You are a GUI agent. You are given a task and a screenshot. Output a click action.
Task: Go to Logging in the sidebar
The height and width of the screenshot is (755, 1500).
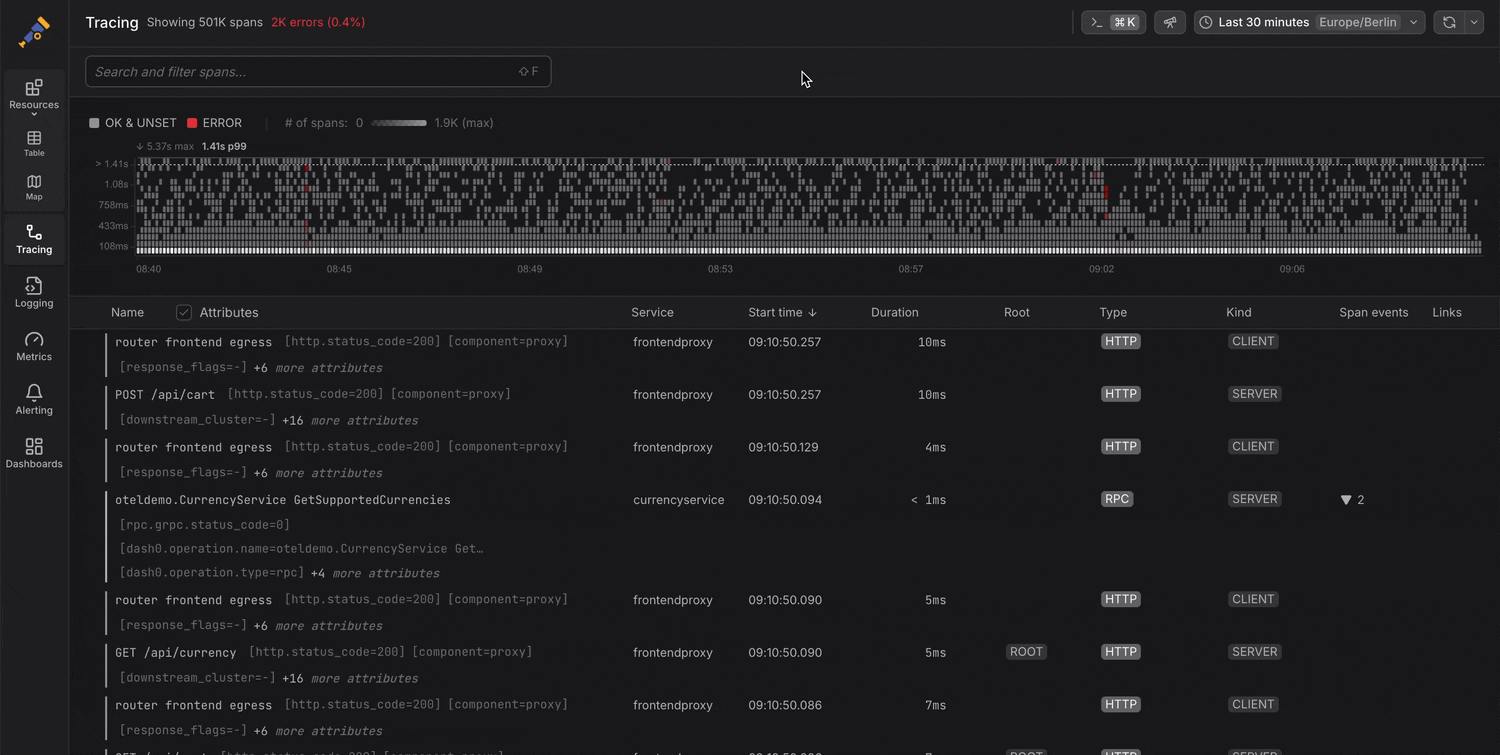(34, 293)
